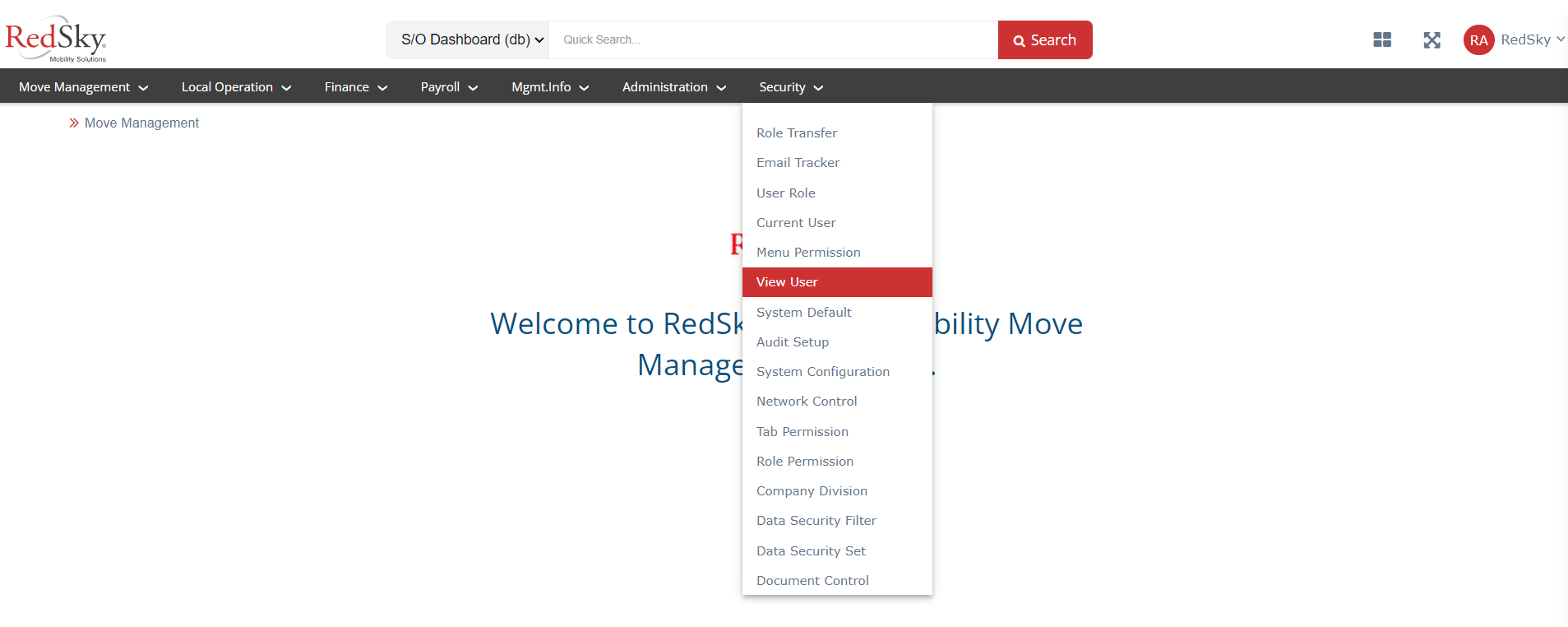Expand the RedSky user account menu
The image size is (1568, 627).
pyautogui.click(x=1533, y=39)
